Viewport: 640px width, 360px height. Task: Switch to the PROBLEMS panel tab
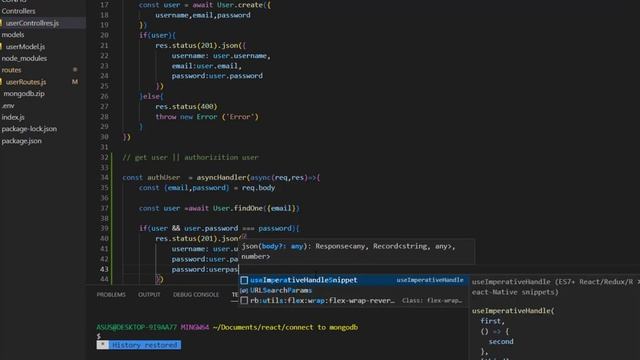tap(111, 295)
